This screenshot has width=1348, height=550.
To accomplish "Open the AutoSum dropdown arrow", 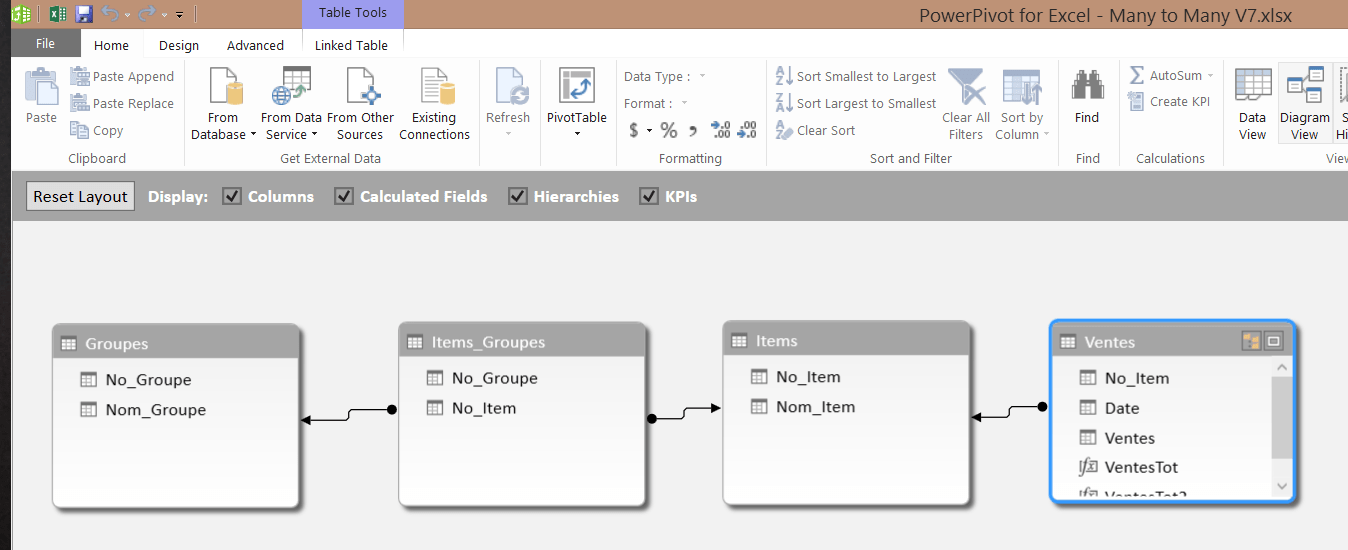I will point(1210,76).
